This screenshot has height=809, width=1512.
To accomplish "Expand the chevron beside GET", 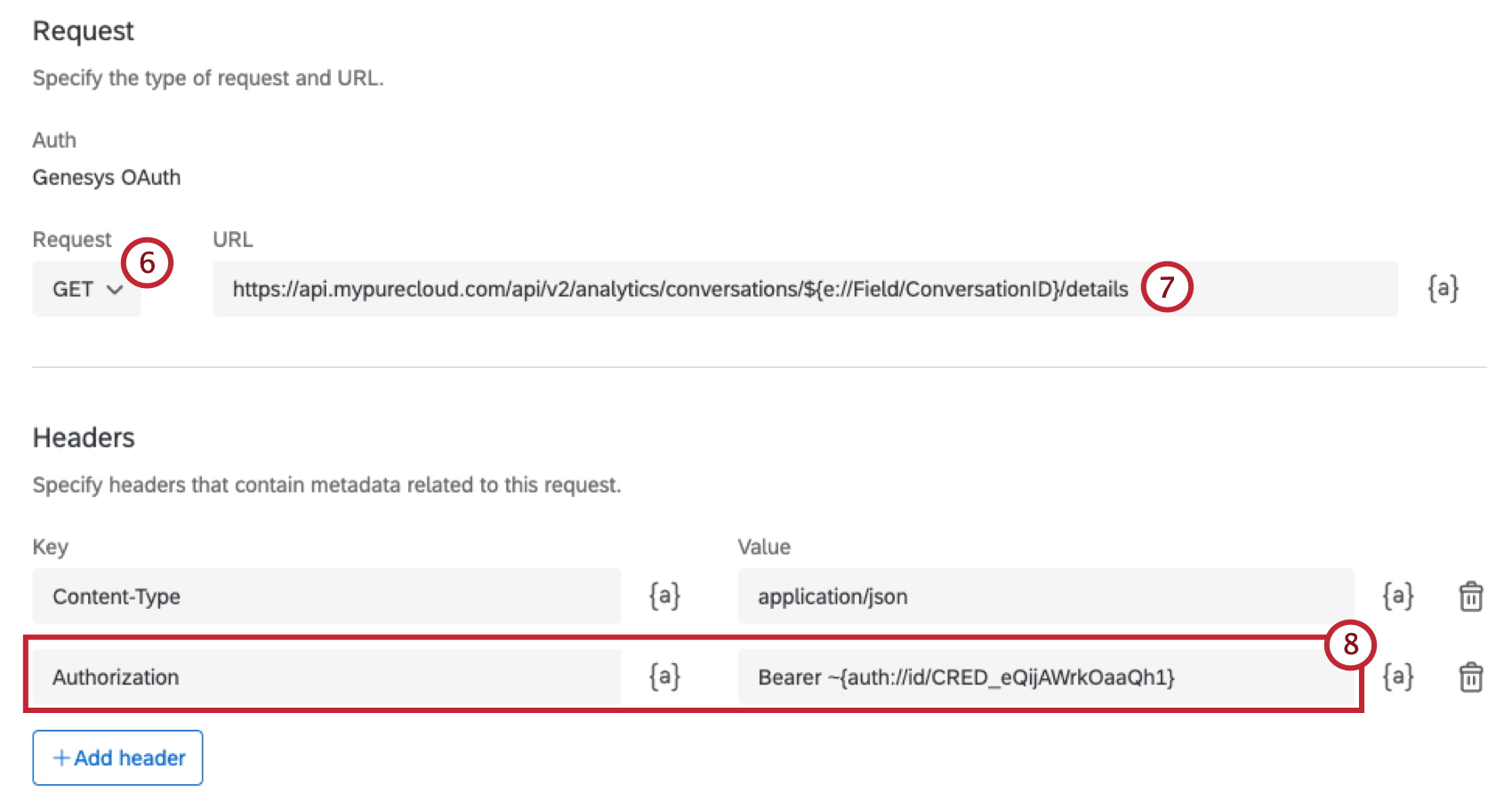I will [116, 290].
